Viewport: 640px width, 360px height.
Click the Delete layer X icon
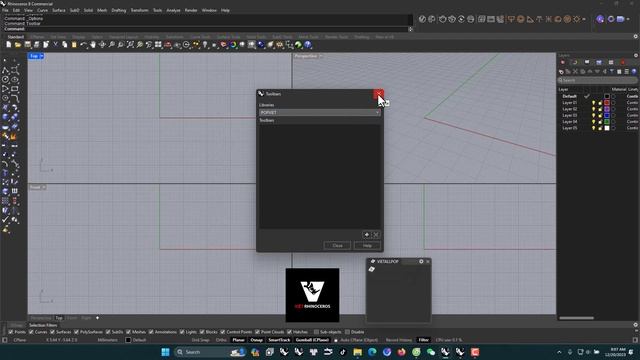pos(575,71)
